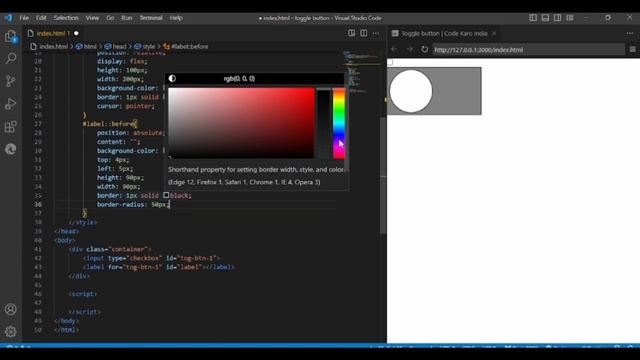Viewport: 640px width, 360px height.
Task: Click the editor minimap
Action: click(361, 73)
